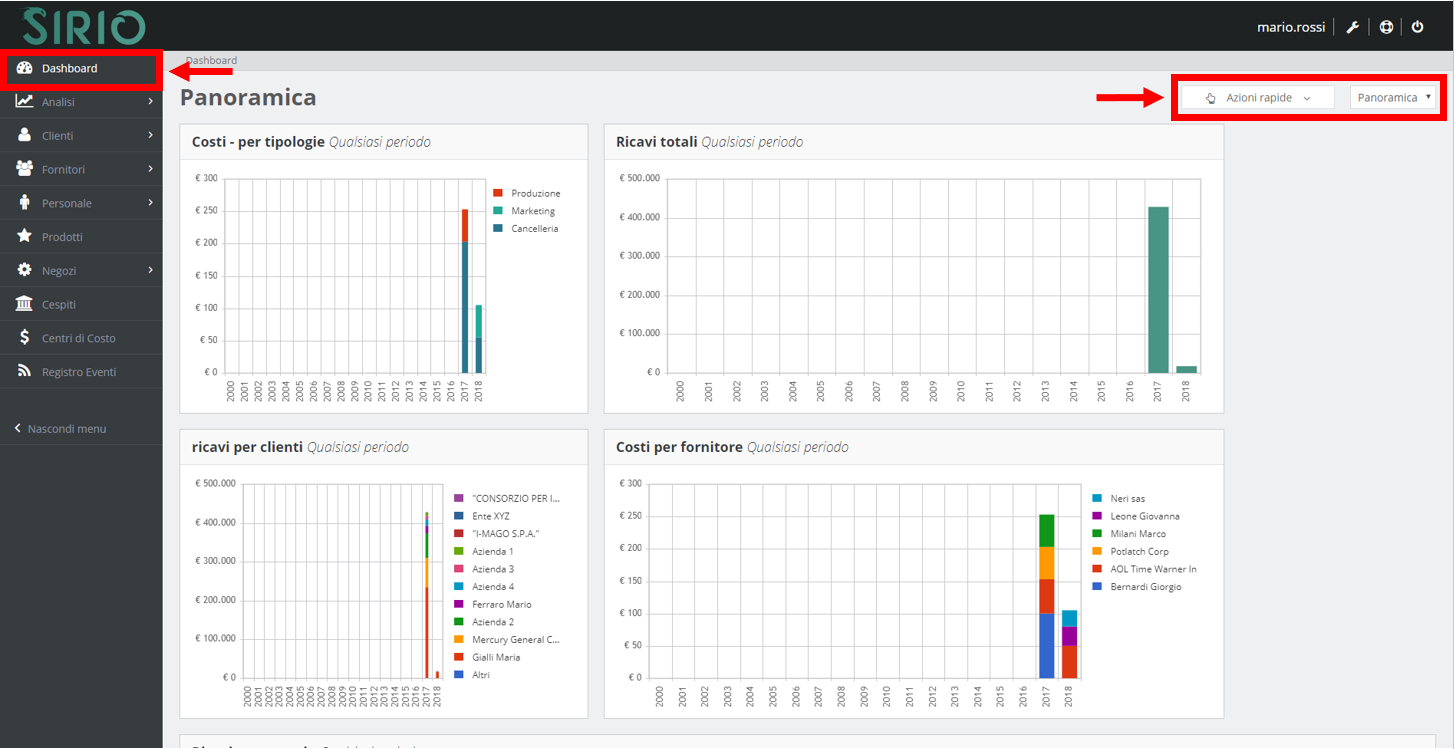This screenshot has width=1454, height=749.
Task: Open the language globe icon
Action: pyautogui.click(x=1386, y=26)
